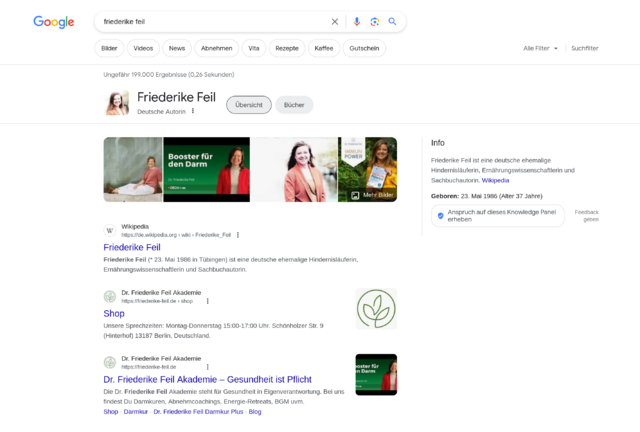Click the Friederike Feil knowledge panel heading
The image size is (640, 432).
(x=176, y=97)
